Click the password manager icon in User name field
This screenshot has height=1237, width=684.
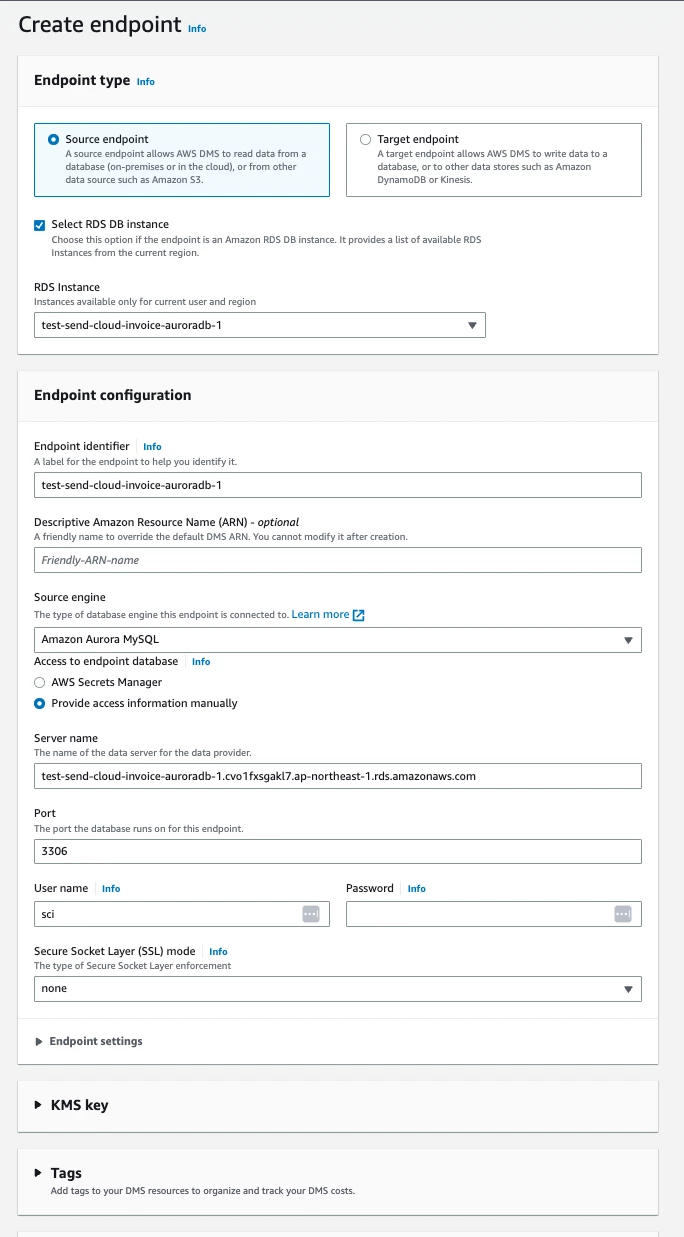(x=310, y=914)
